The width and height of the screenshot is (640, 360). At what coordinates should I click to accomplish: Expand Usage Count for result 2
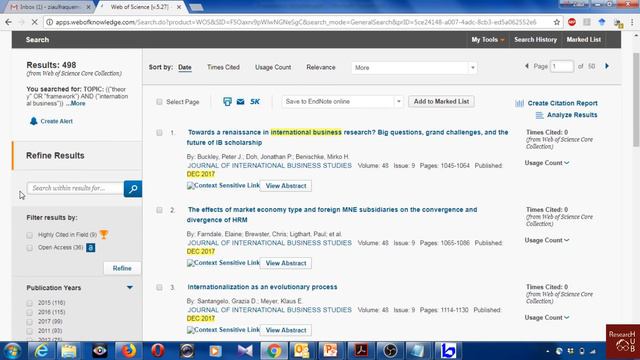point(547,240)
